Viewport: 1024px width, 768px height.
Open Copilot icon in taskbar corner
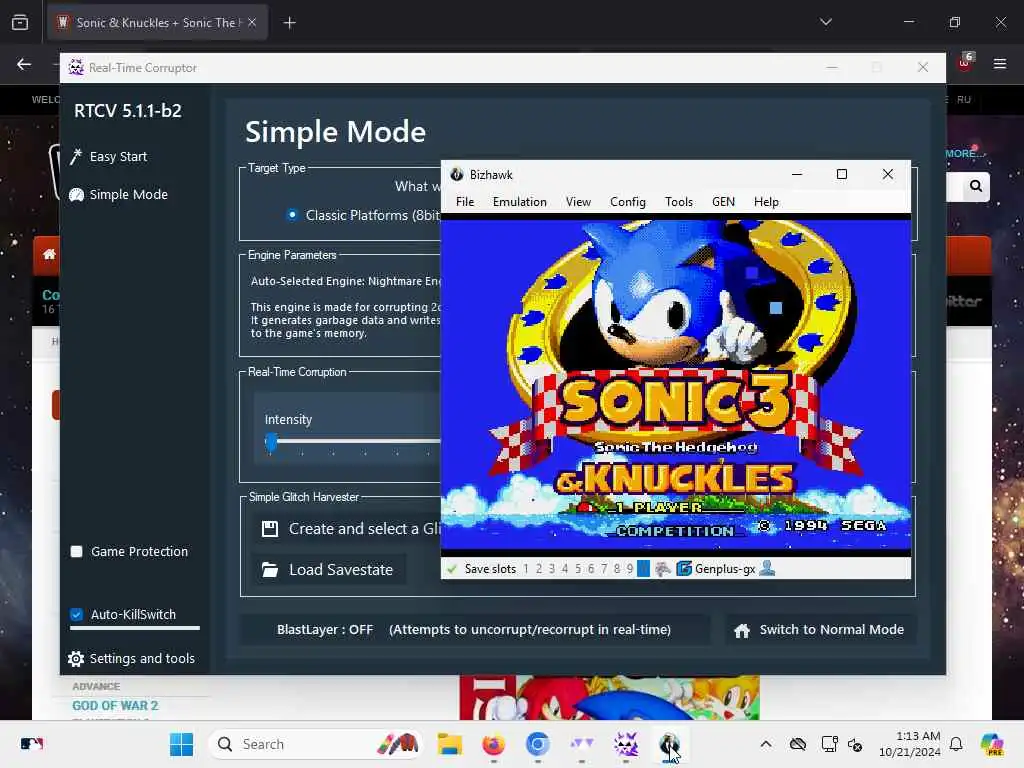click(x=992, y=744)
